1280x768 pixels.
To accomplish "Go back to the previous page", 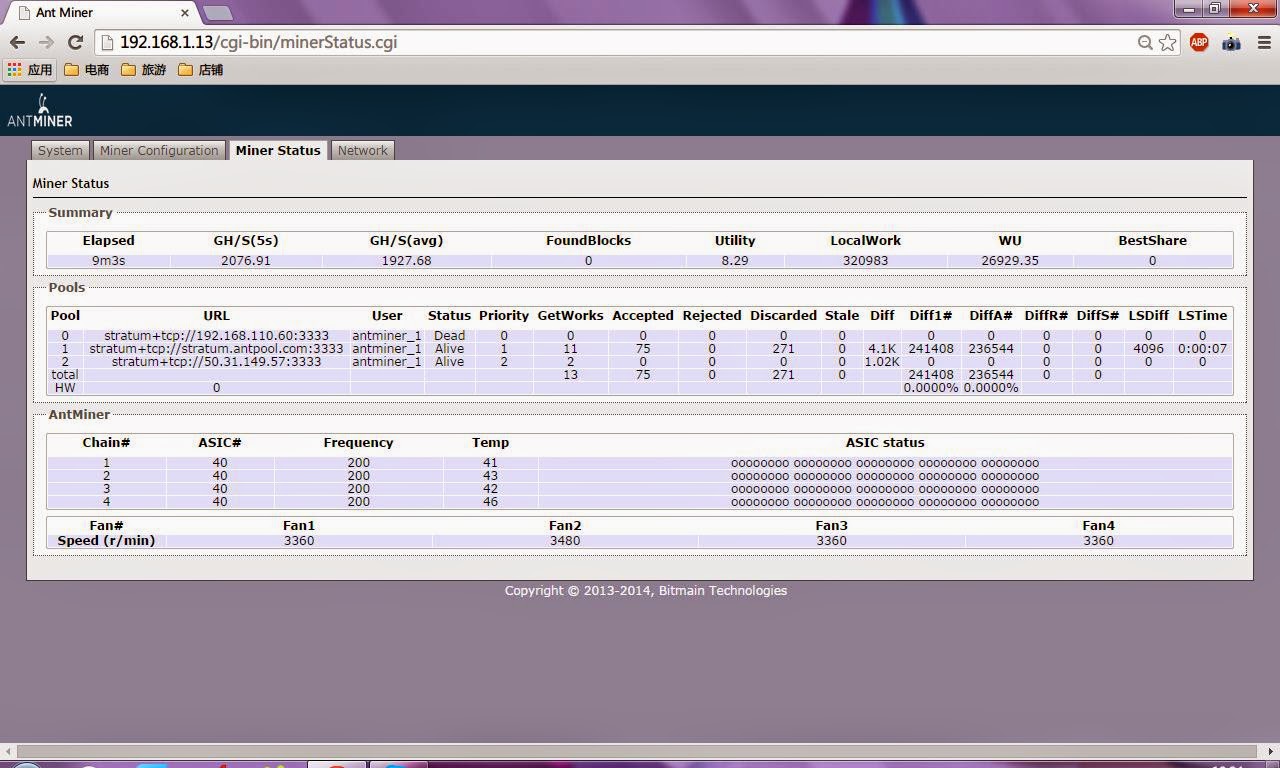I will 17,42.
